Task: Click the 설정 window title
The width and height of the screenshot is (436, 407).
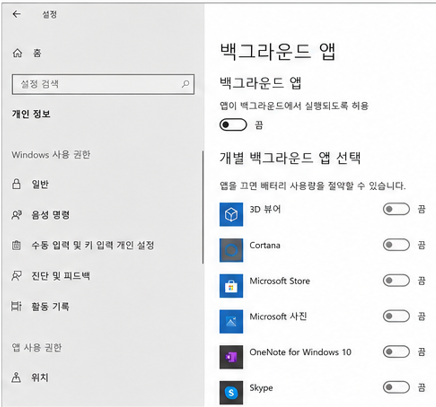Action: click(49, 14)
